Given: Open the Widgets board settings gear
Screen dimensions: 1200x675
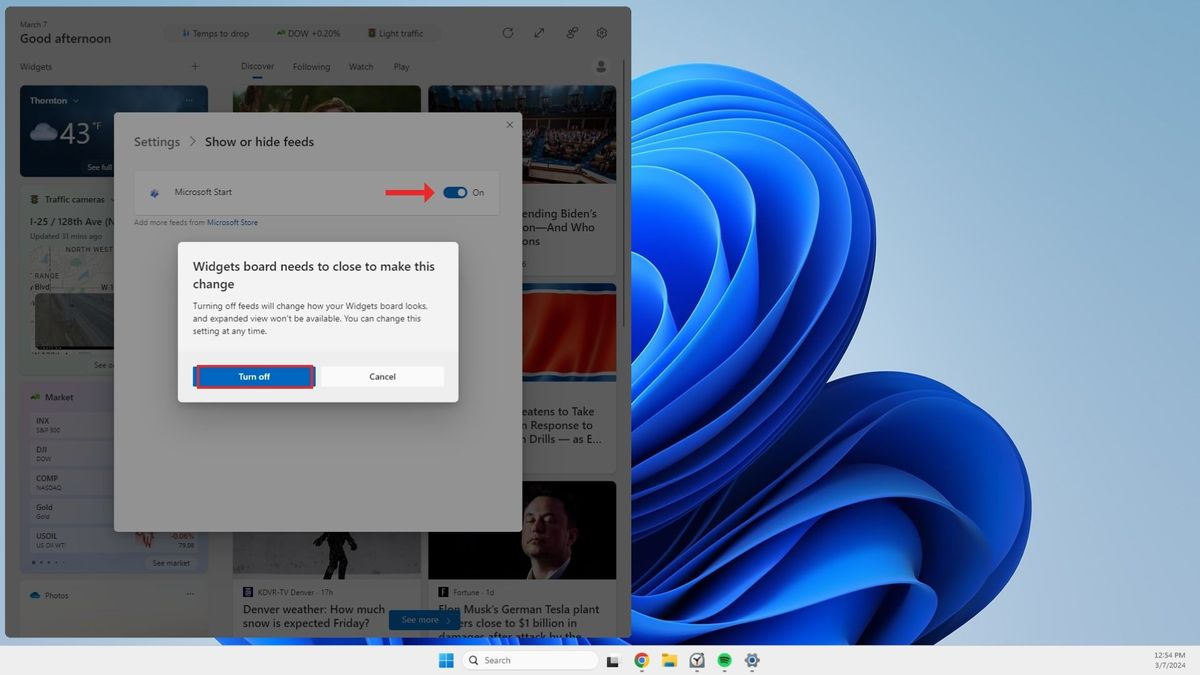Looking at the screenshot, I should 601,33.
